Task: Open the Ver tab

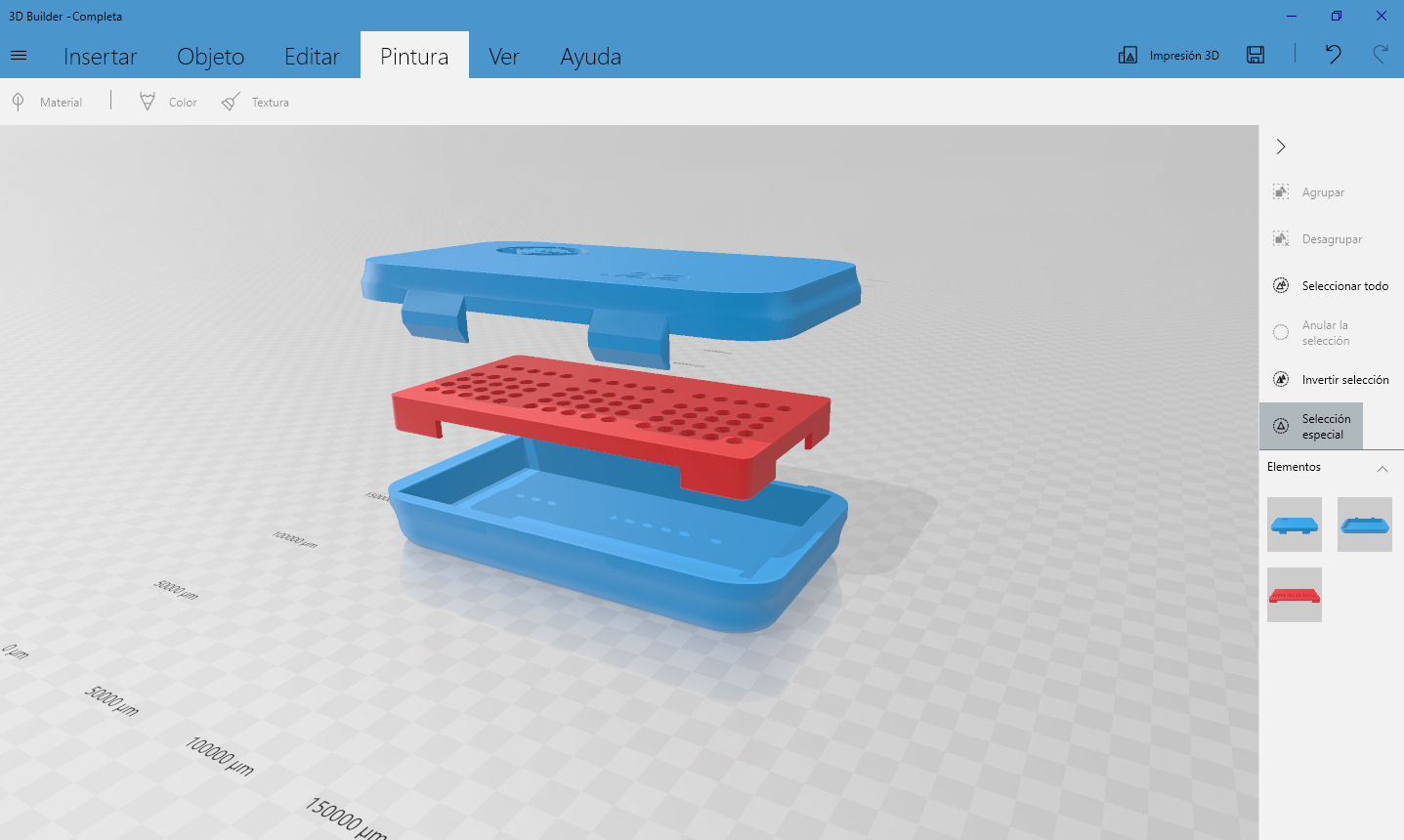Action: pyautogui.click(x=503, y=57)
